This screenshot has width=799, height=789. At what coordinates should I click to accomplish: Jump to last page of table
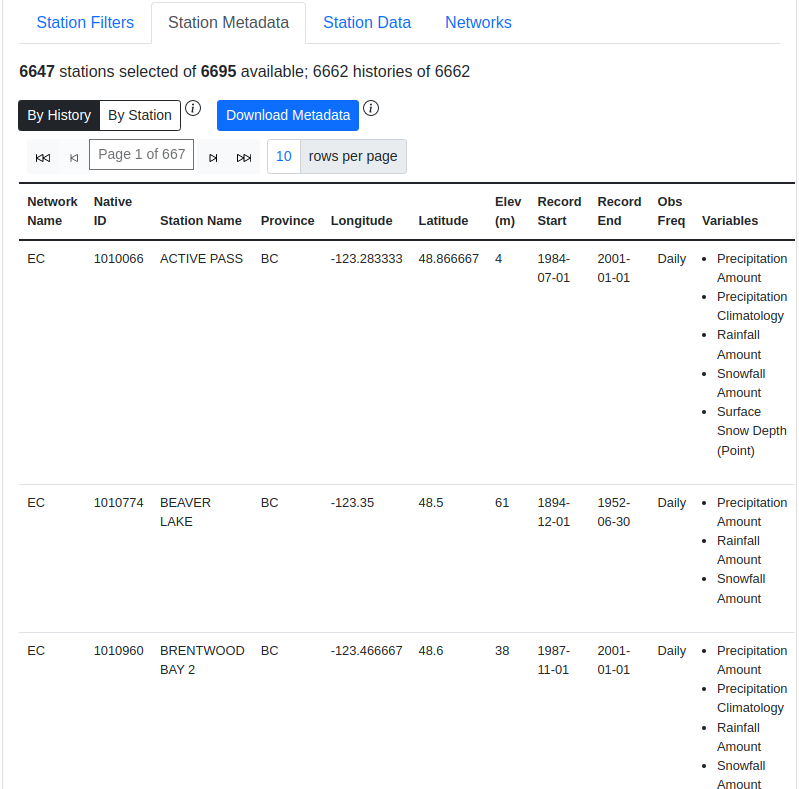point(244,157)
